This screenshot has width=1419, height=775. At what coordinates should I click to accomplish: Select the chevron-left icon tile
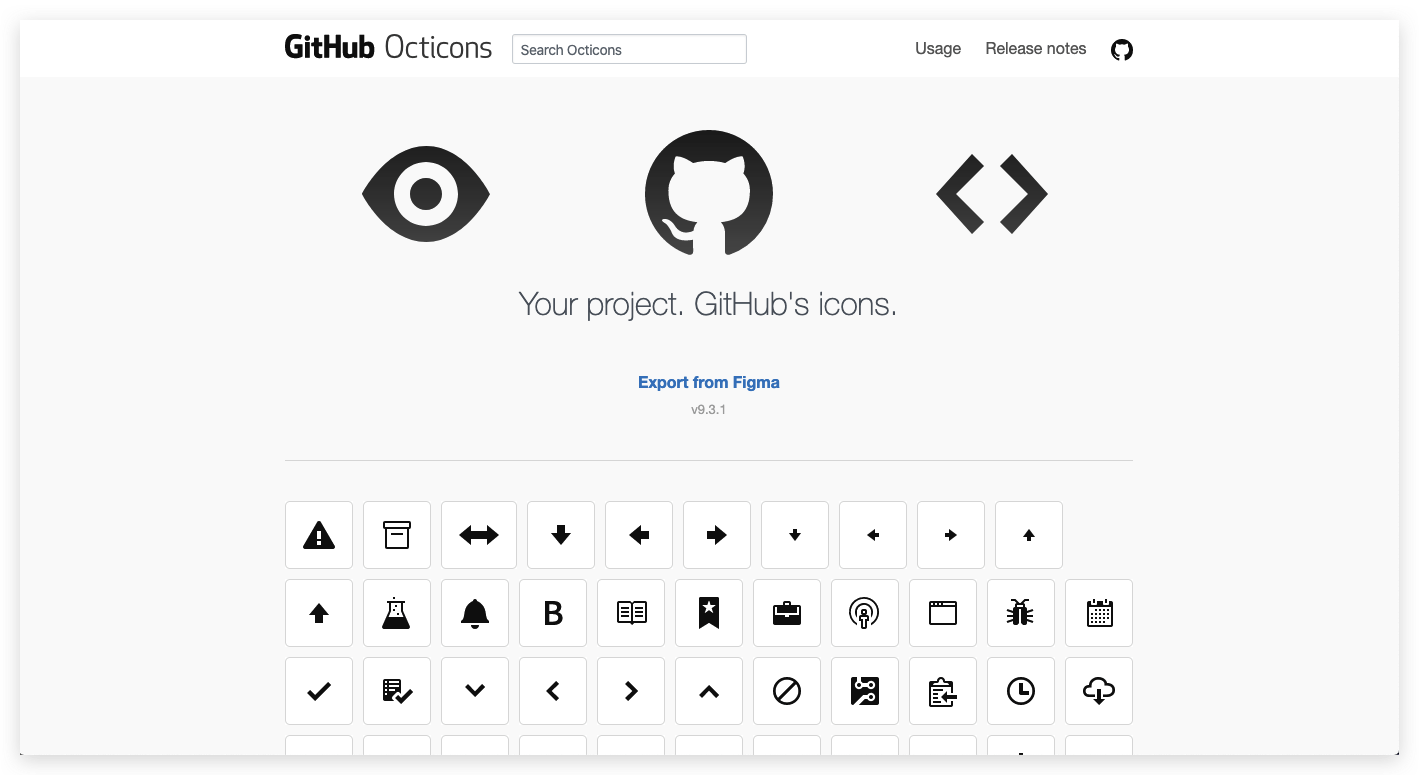tap(553, 691)
